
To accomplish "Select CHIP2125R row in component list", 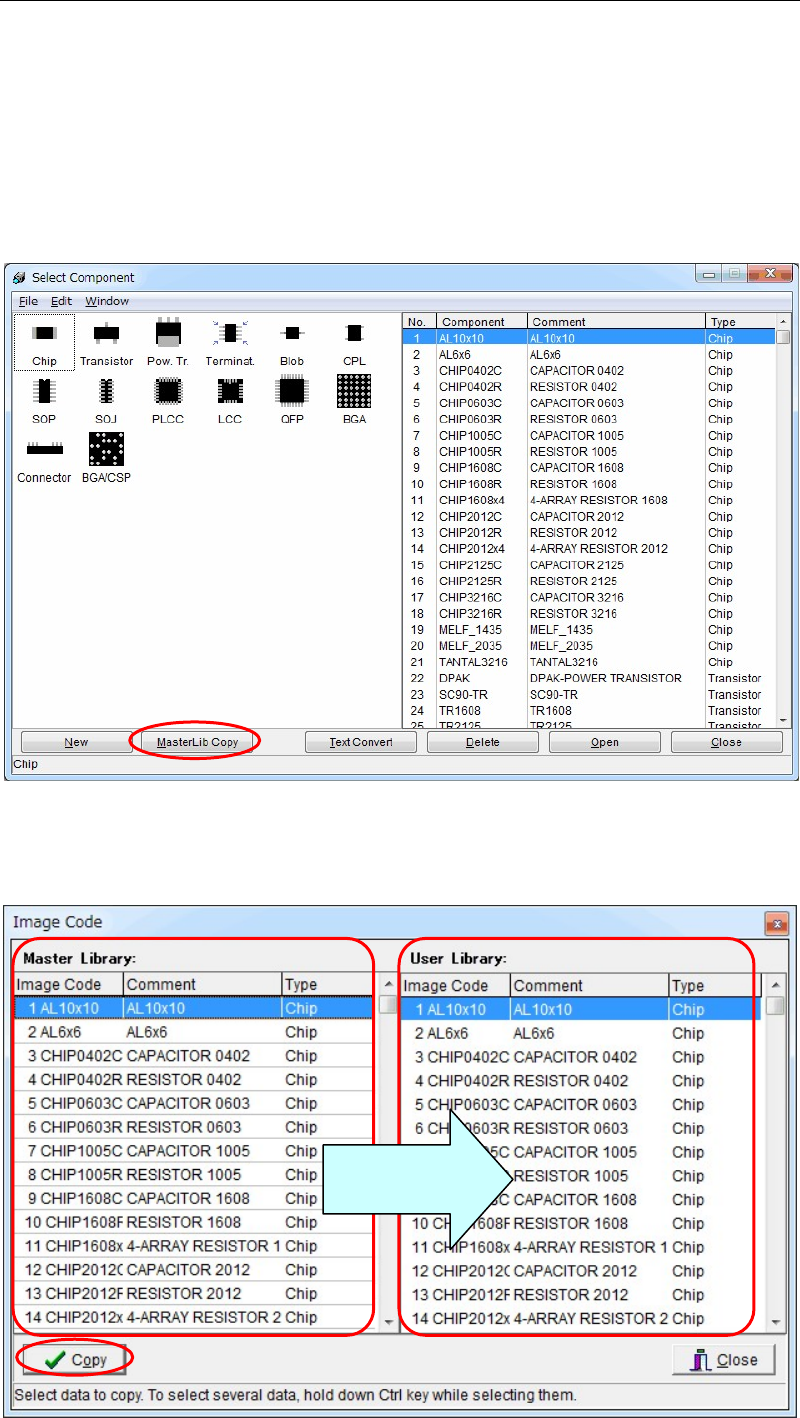I will coord(590,581).
